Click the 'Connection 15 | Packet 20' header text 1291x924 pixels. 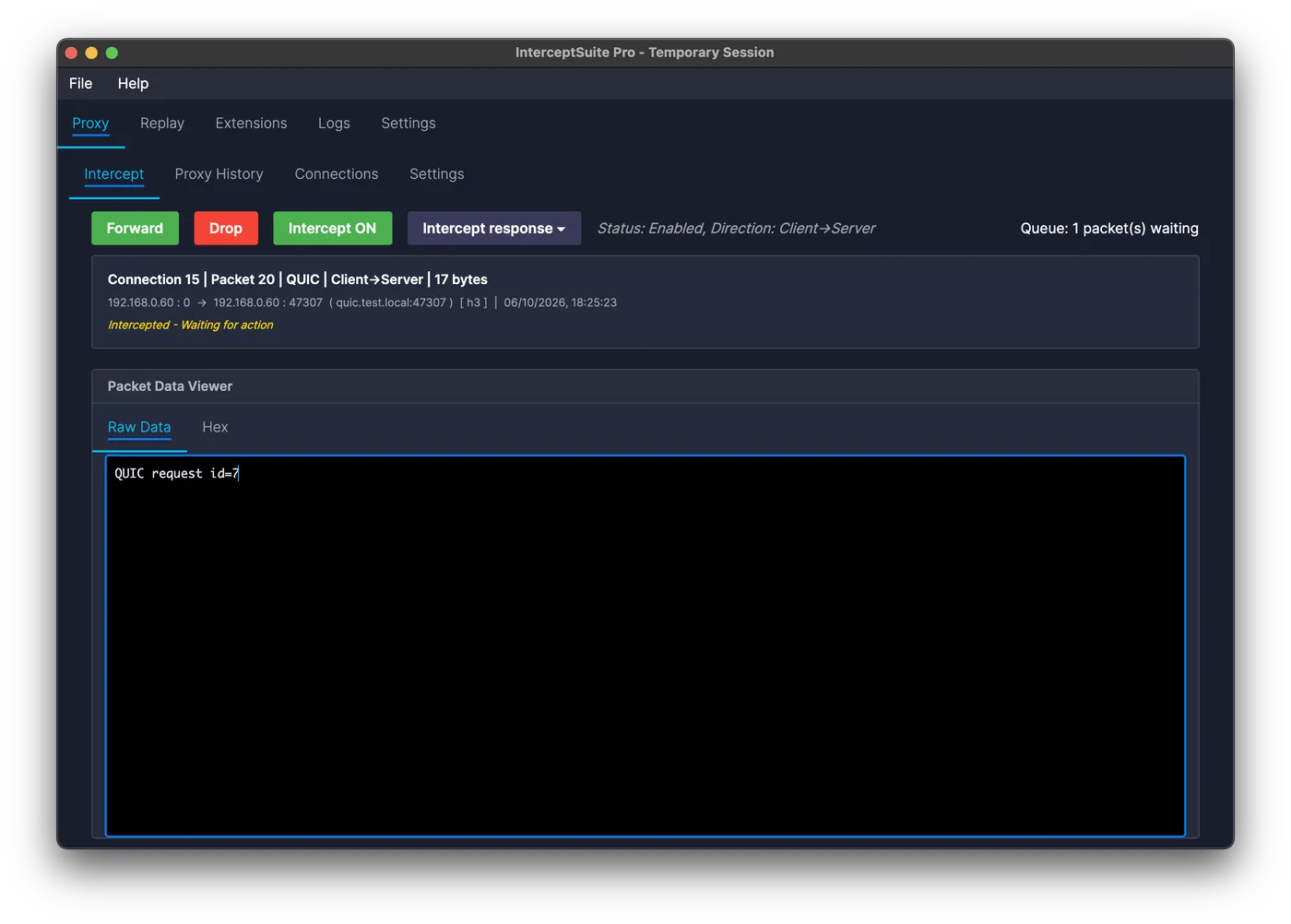191,279
